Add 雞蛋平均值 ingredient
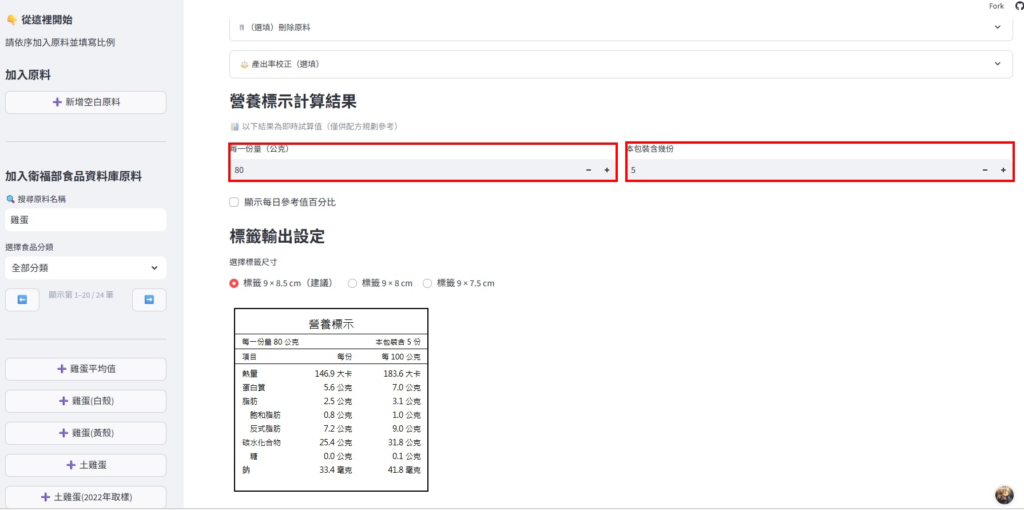This screenshot has height=510, width=1024. click(x=86, y=369)
